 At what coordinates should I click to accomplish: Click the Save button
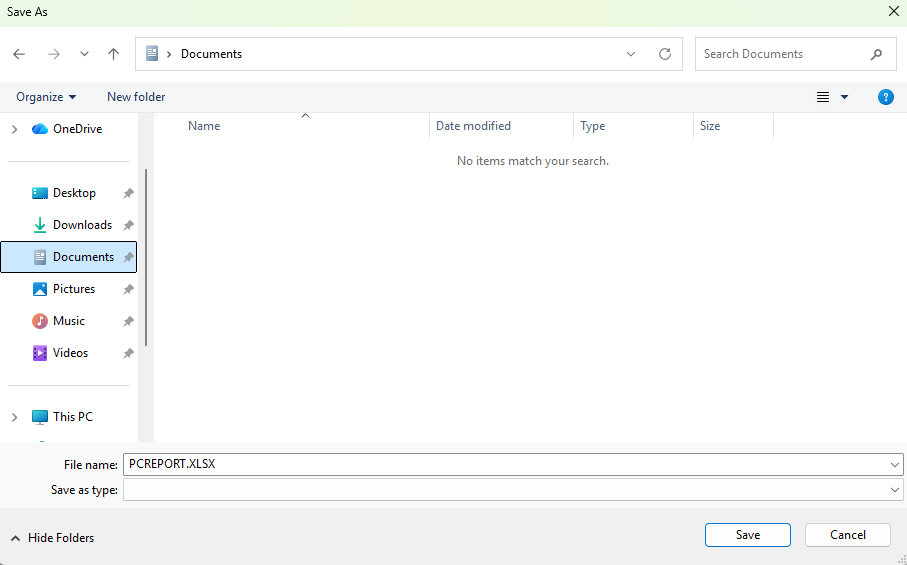747,535
